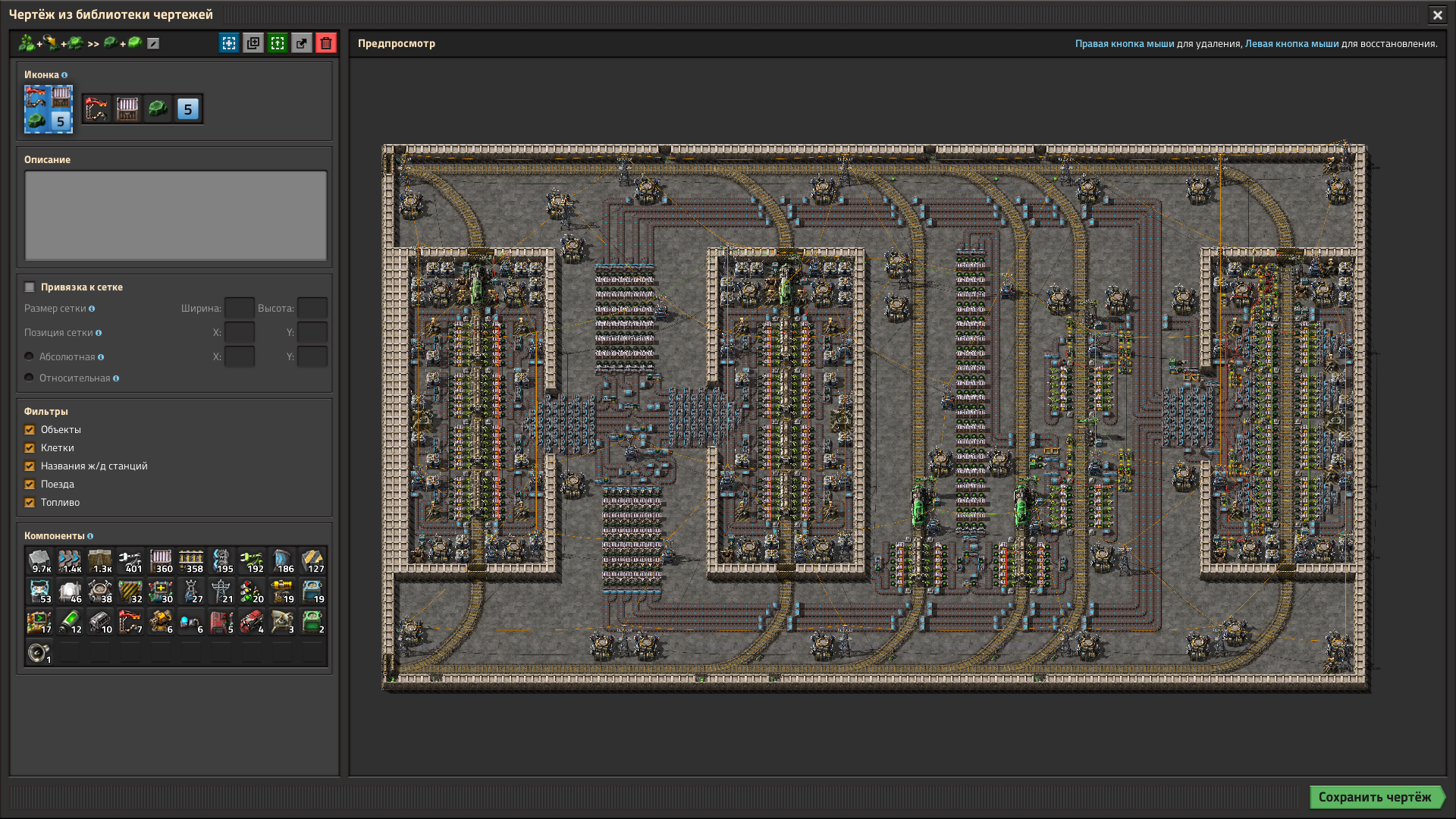
Task: Click wall component 1.3к
Action: point(100,561)
